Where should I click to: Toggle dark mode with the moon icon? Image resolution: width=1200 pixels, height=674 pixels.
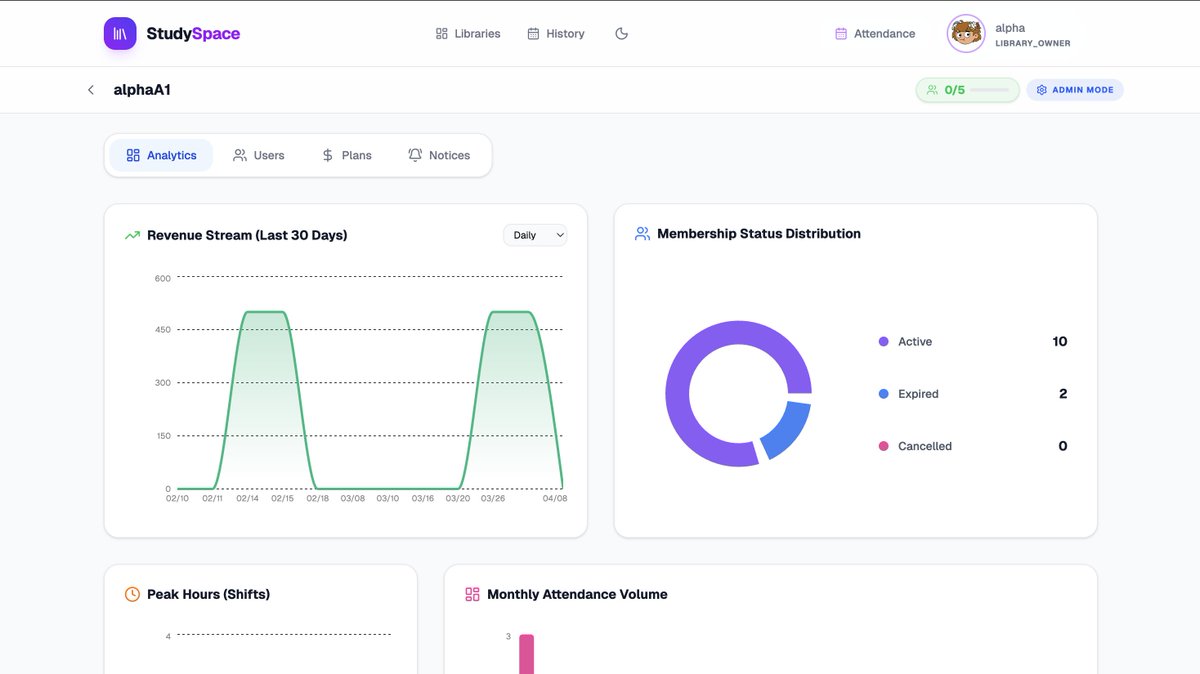621,34
